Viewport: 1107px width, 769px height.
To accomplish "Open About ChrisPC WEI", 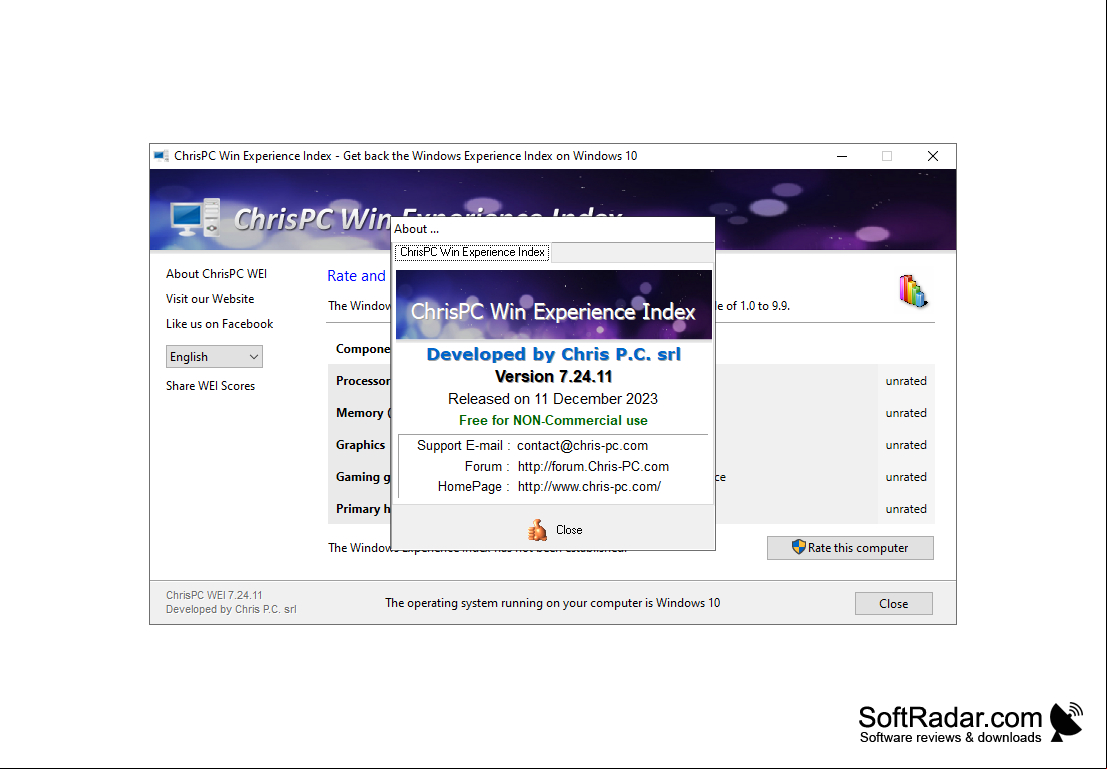I will point(216,274).
